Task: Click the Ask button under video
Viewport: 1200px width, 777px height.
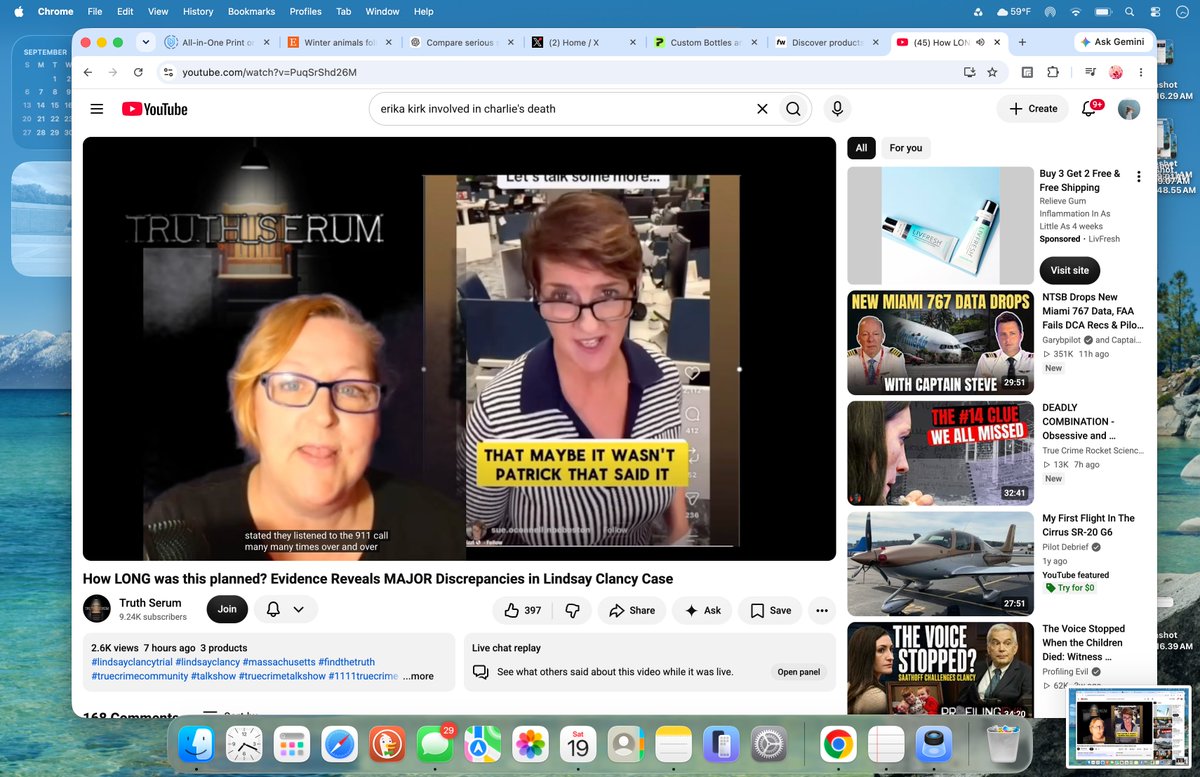Action: click(x=703, y=610)
